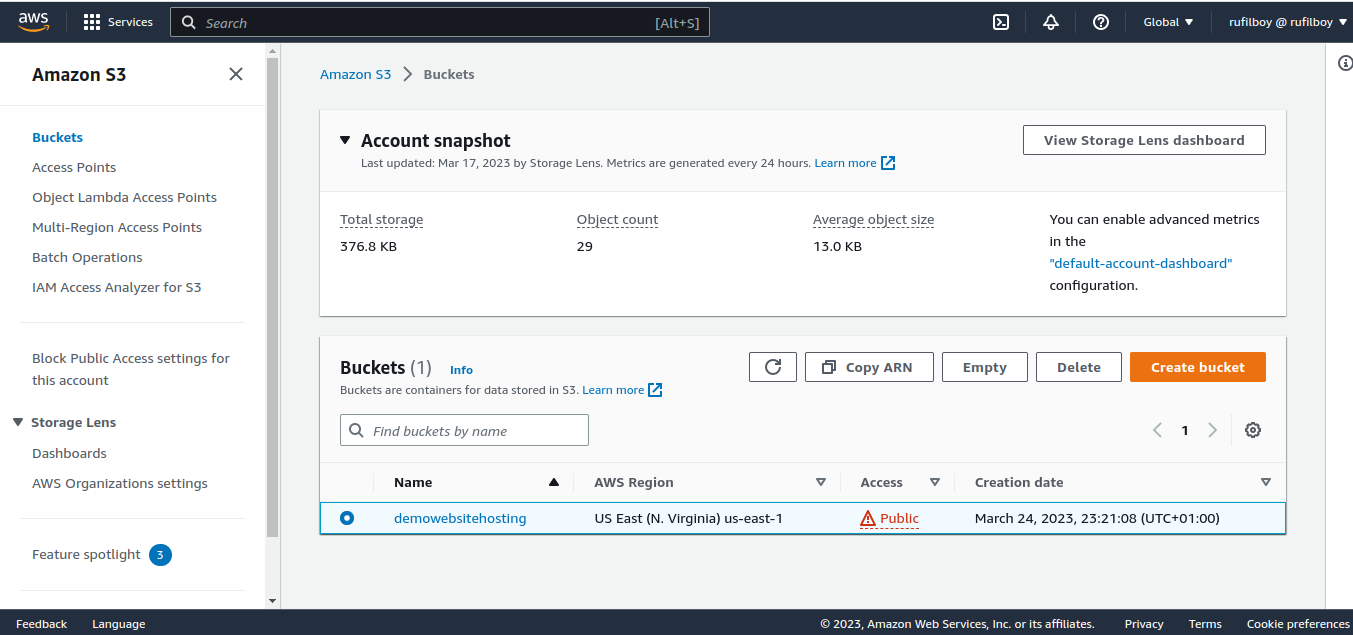Open Cookie preferences in the footer
1353x635 pixels.
coord(1298,624)
